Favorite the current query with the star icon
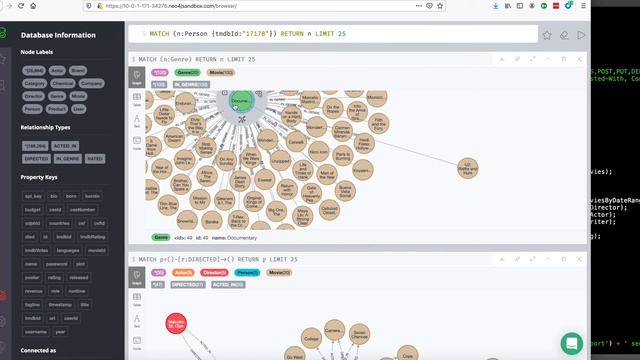The height and width of the screenshot is (360, 640). tap(547, 35)
